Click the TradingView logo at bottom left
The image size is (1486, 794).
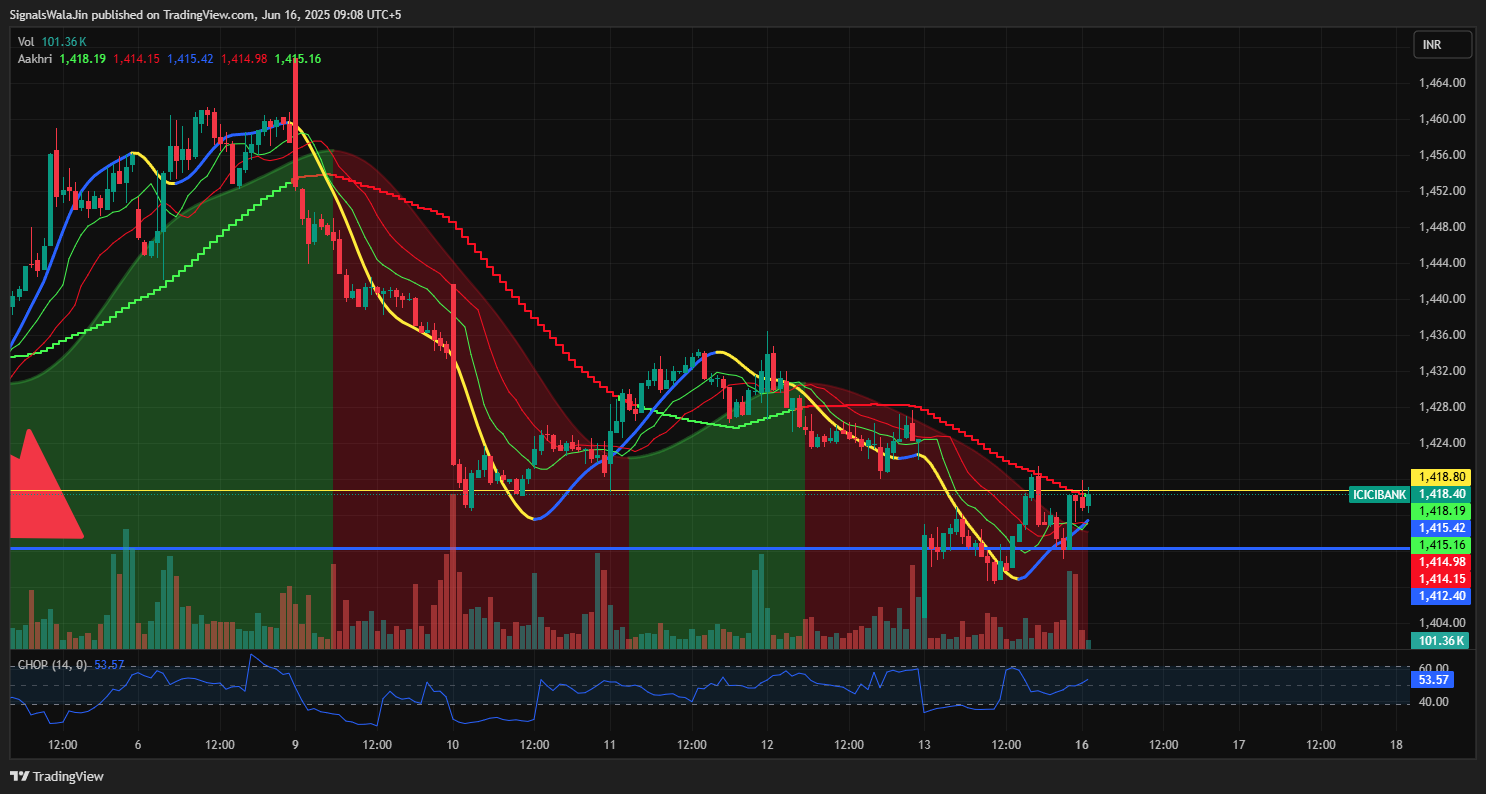click(x=57, y=776)
